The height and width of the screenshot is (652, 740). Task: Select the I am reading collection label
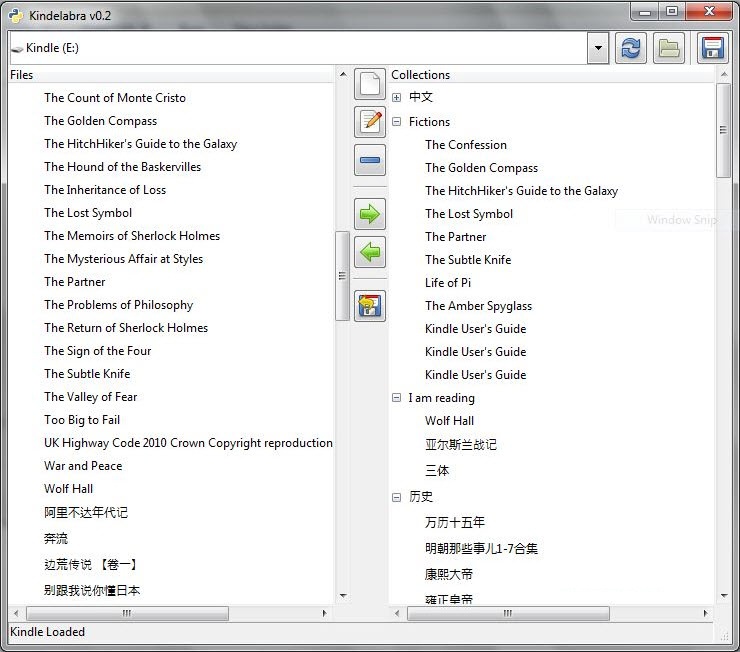point(441,398)
